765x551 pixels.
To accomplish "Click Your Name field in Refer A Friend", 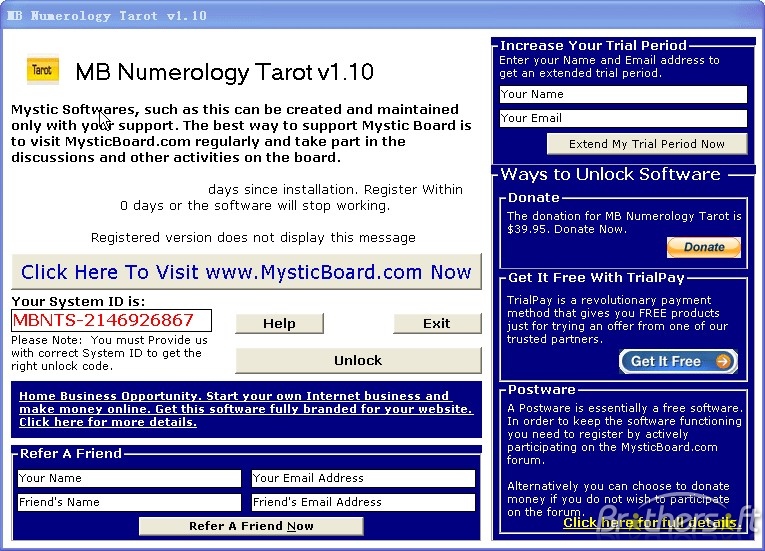I will click(129, 479).
